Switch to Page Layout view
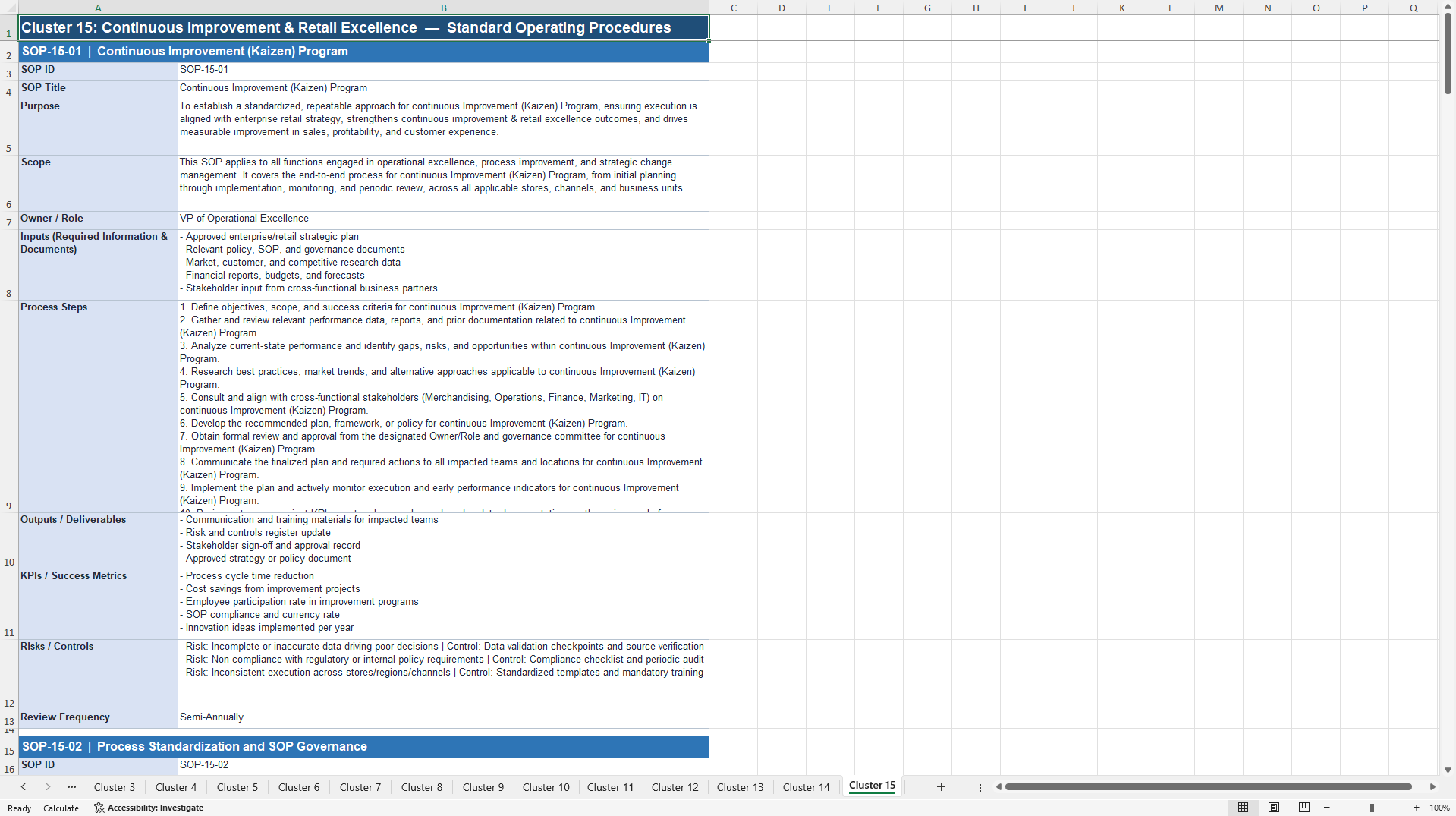1456x816 pixels. (1274, 808)
